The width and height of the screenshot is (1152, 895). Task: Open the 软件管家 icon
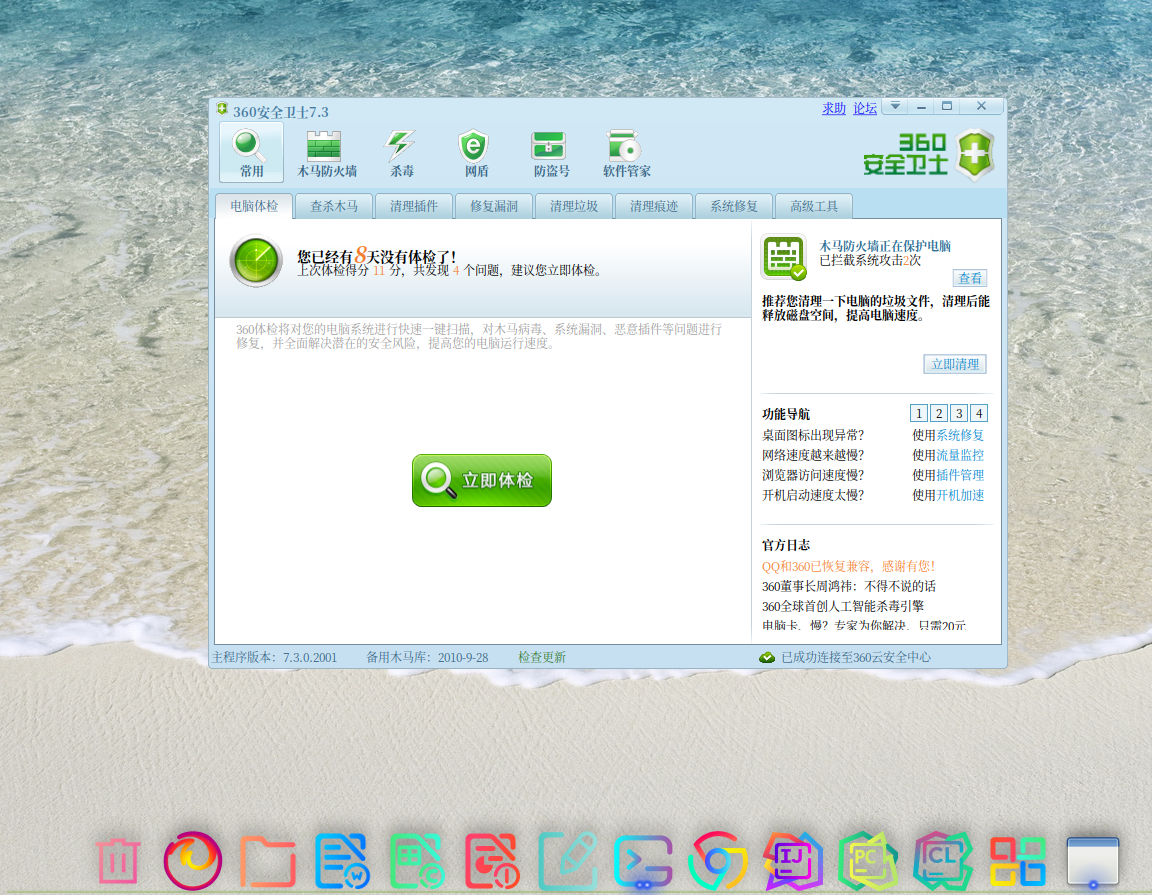pyautogui.click(x=626, y=154)
